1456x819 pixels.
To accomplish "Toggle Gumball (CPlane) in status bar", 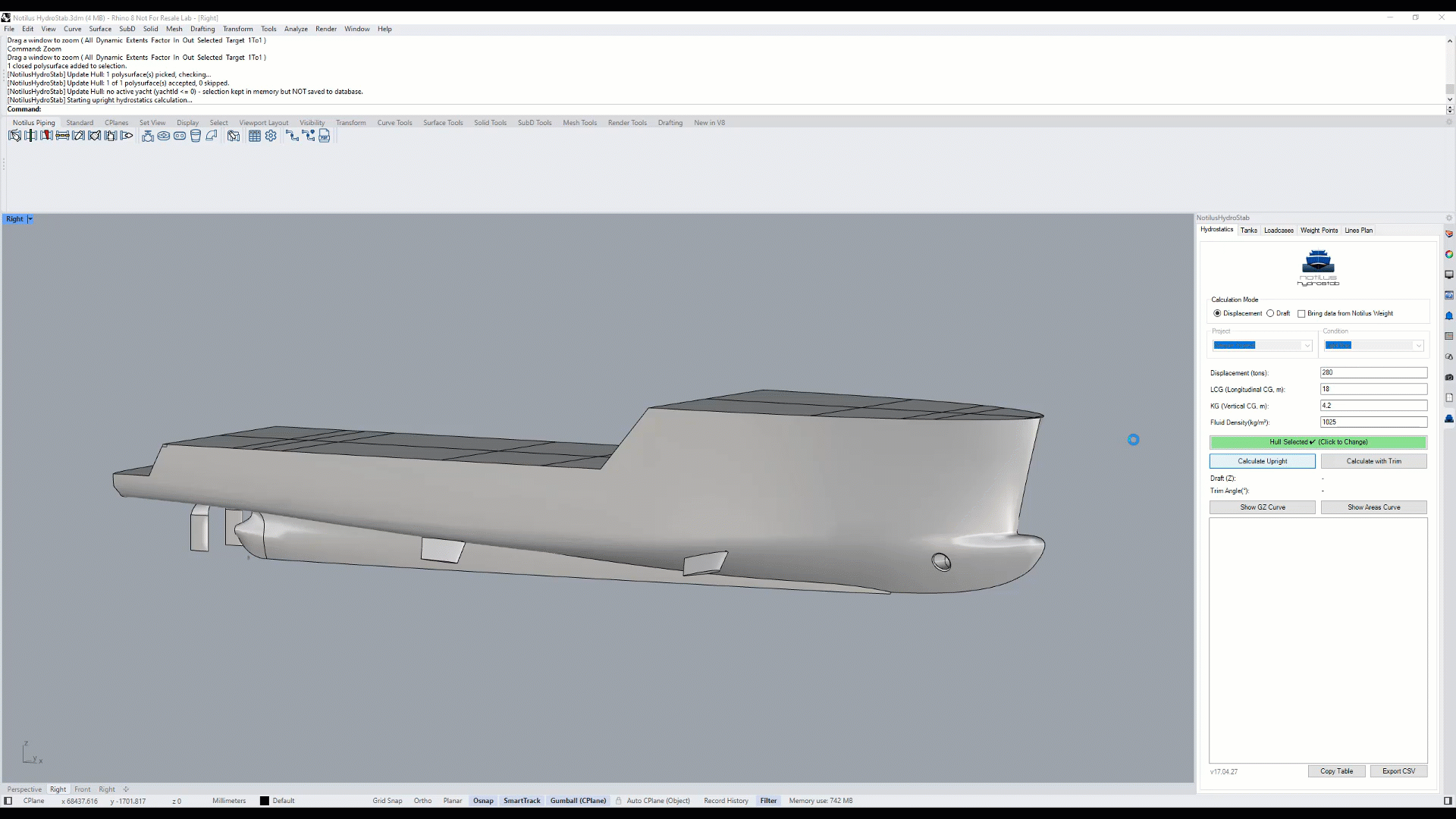I will (578, 801).
